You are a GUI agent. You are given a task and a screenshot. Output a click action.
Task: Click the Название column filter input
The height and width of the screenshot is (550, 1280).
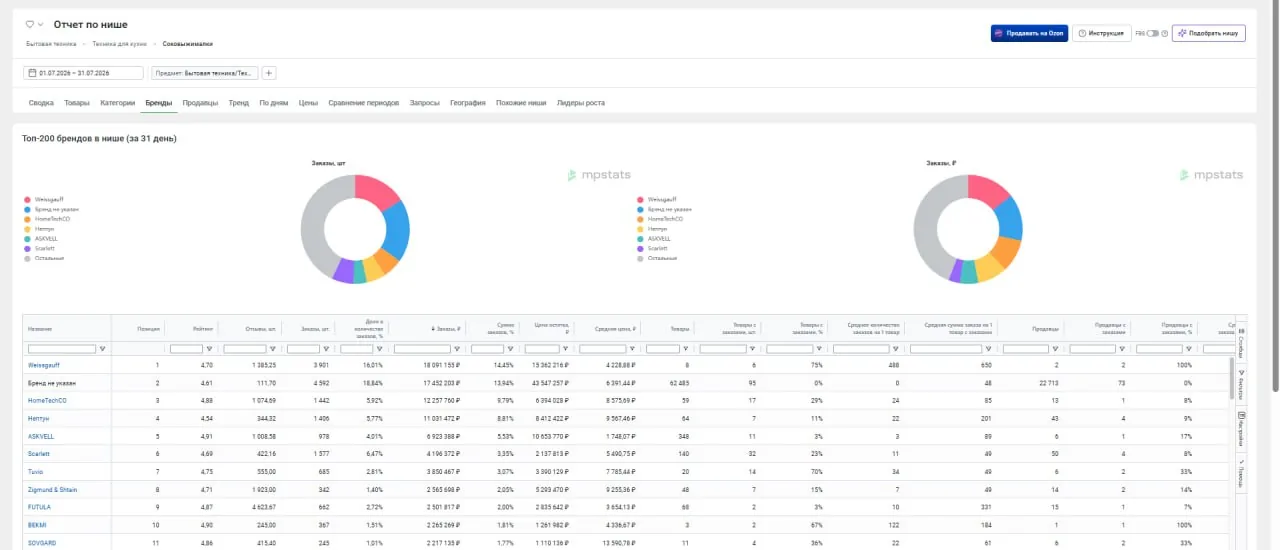click(62, 349)
